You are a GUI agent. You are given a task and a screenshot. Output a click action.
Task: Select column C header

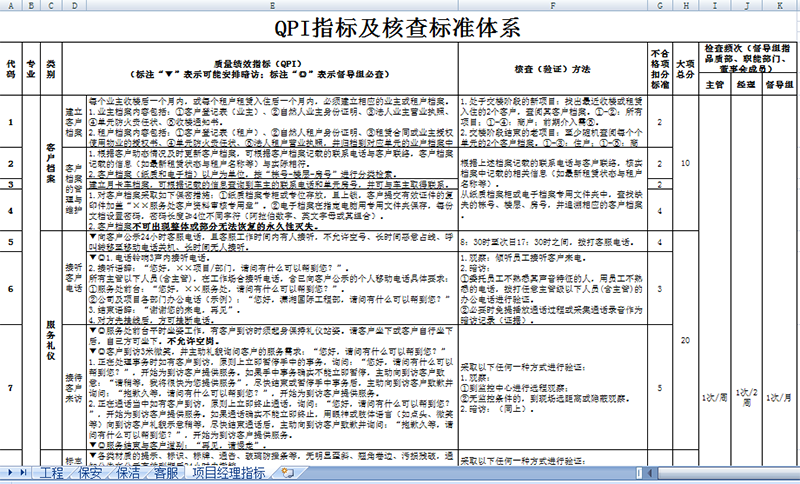[x=51, y=6]
